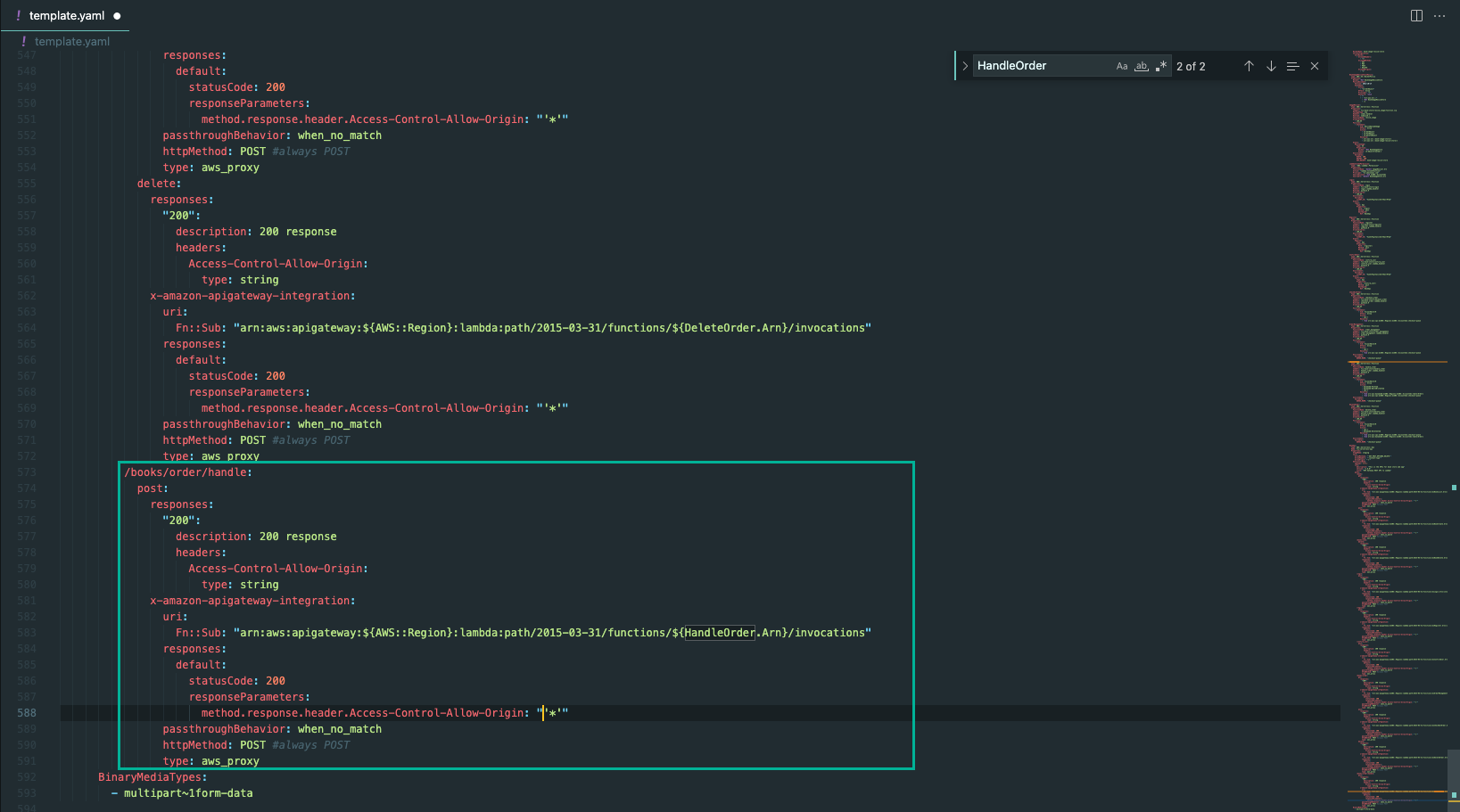Screen dimensions: 1460x812
Task: Click the Split Editor Right icon
Action: (1416, 16)
